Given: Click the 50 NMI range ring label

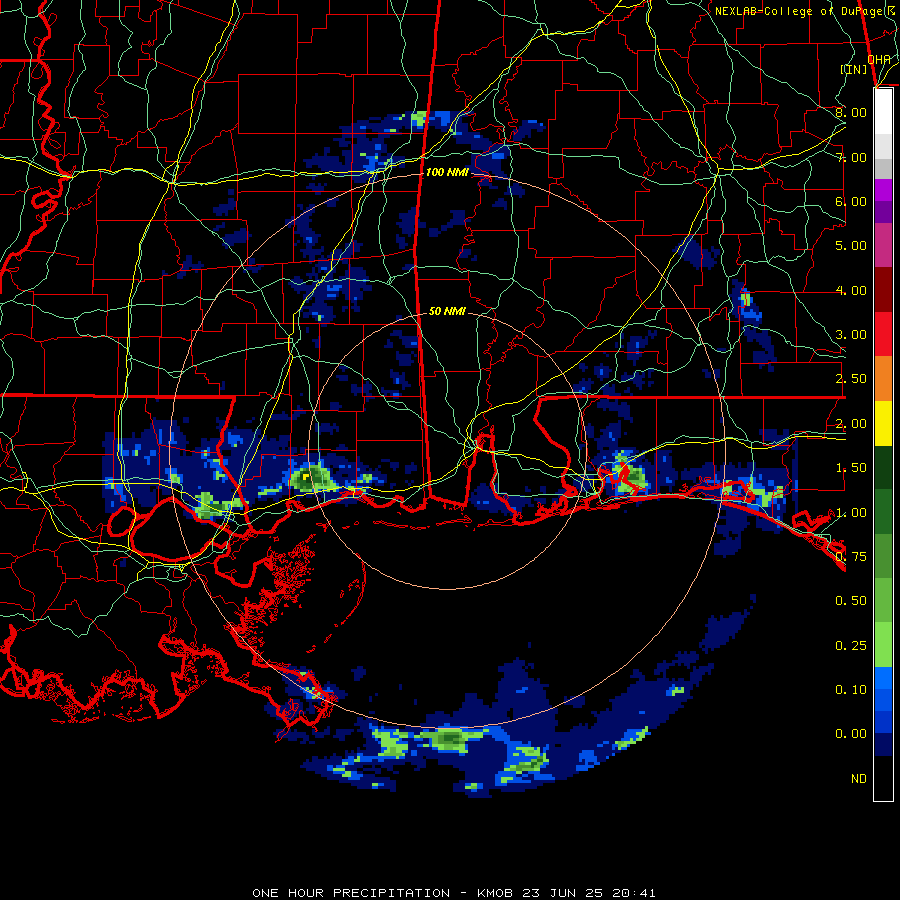Looking at the screenshot, I should click(447, 311).
